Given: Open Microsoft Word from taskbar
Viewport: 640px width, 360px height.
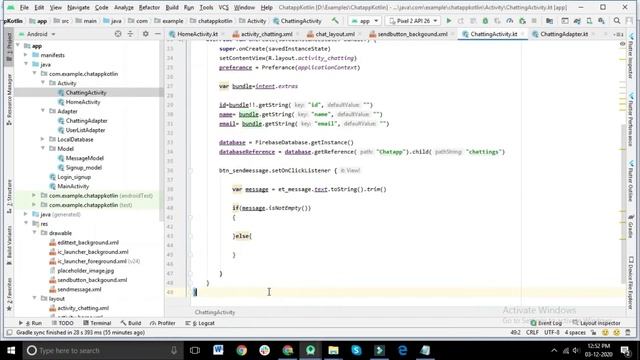Looking at the screenshot, I should pos(218,350).
